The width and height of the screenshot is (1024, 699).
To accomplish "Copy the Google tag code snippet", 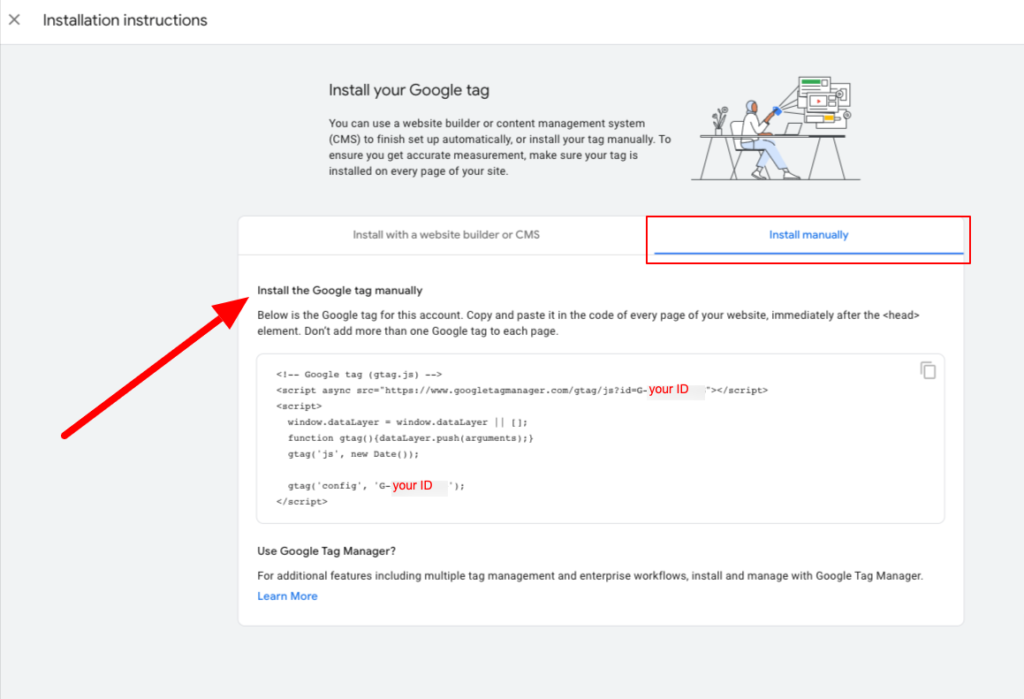I will tap(928, 370).
